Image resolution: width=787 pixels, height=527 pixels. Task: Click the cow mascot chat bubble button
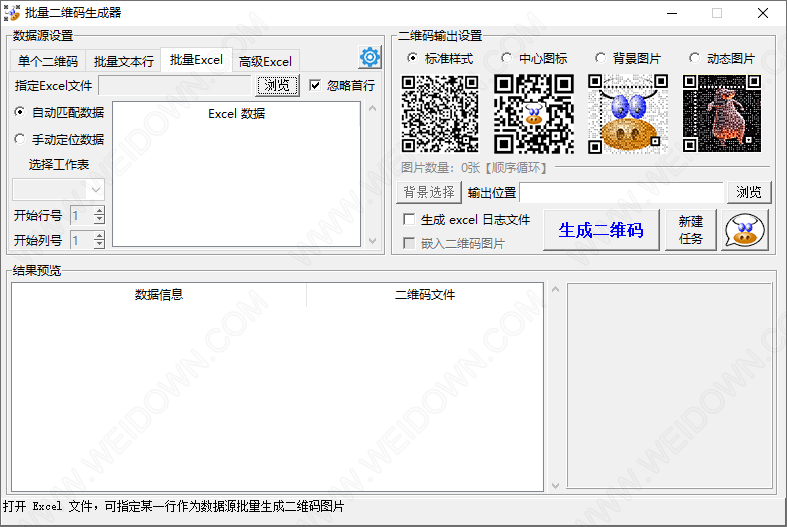click(745, 230)
